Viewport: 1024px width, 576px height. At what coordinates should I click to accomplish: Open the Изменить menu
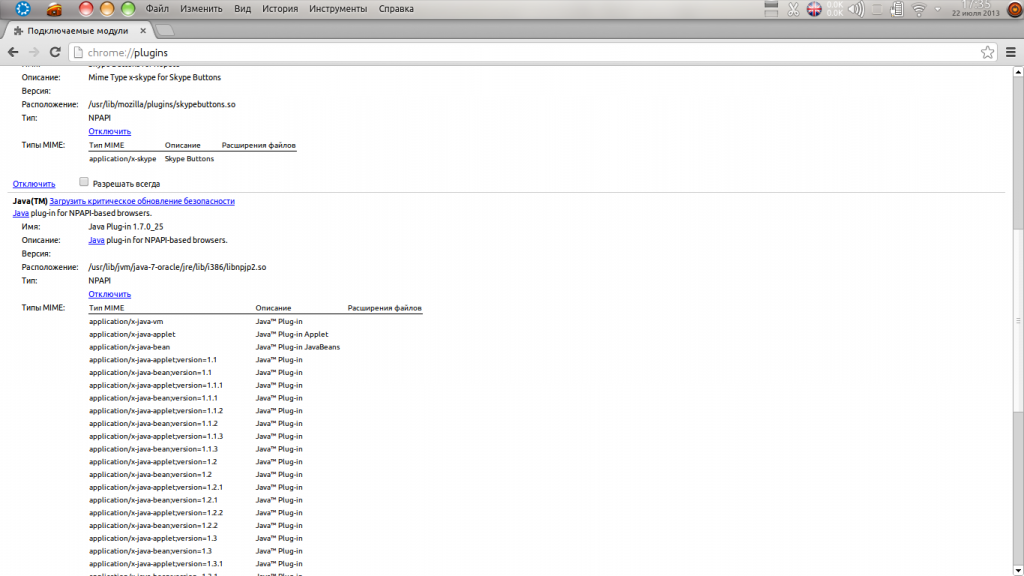point(201,8)
